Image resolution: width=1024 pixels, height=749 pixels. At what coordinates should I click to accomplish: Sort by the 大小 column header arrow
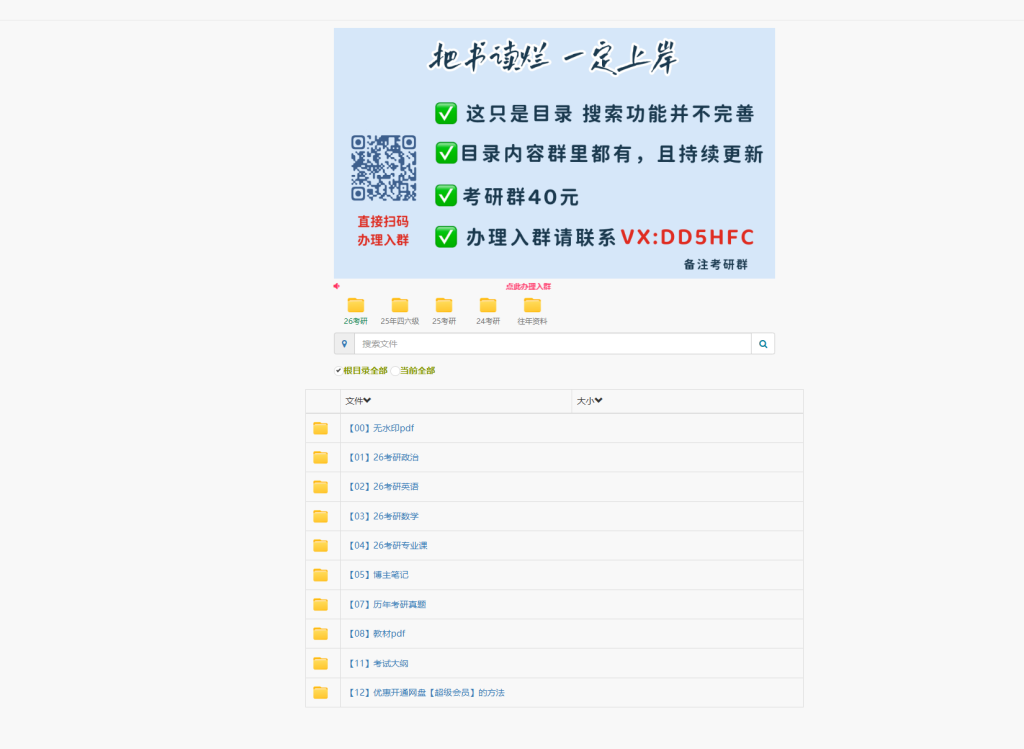pyautogui.click(x=599, y=400)
